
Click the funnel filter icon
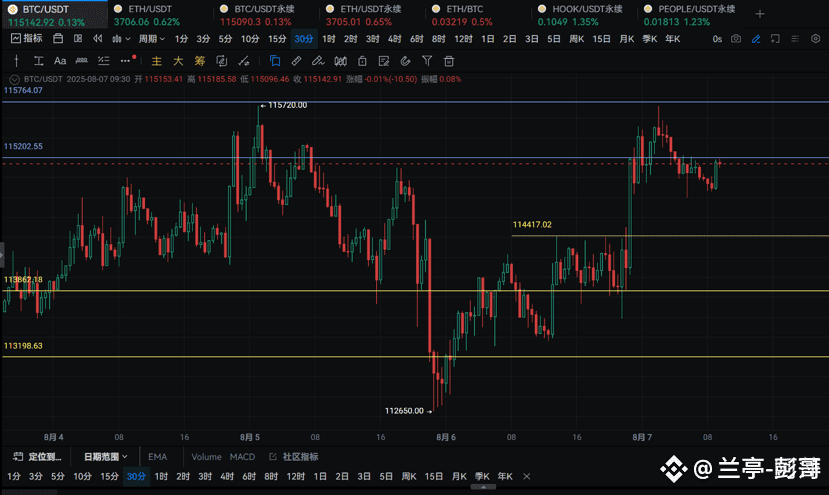coord(427,61)
